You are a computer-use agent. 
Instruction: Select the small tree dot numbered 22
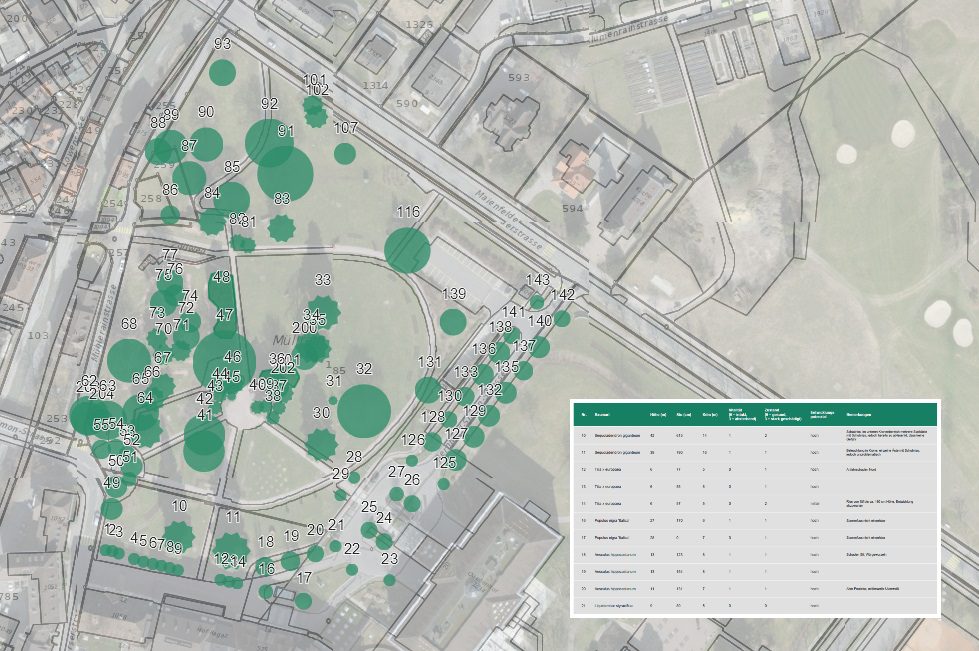pyautogui.click(x=352, y=569)
